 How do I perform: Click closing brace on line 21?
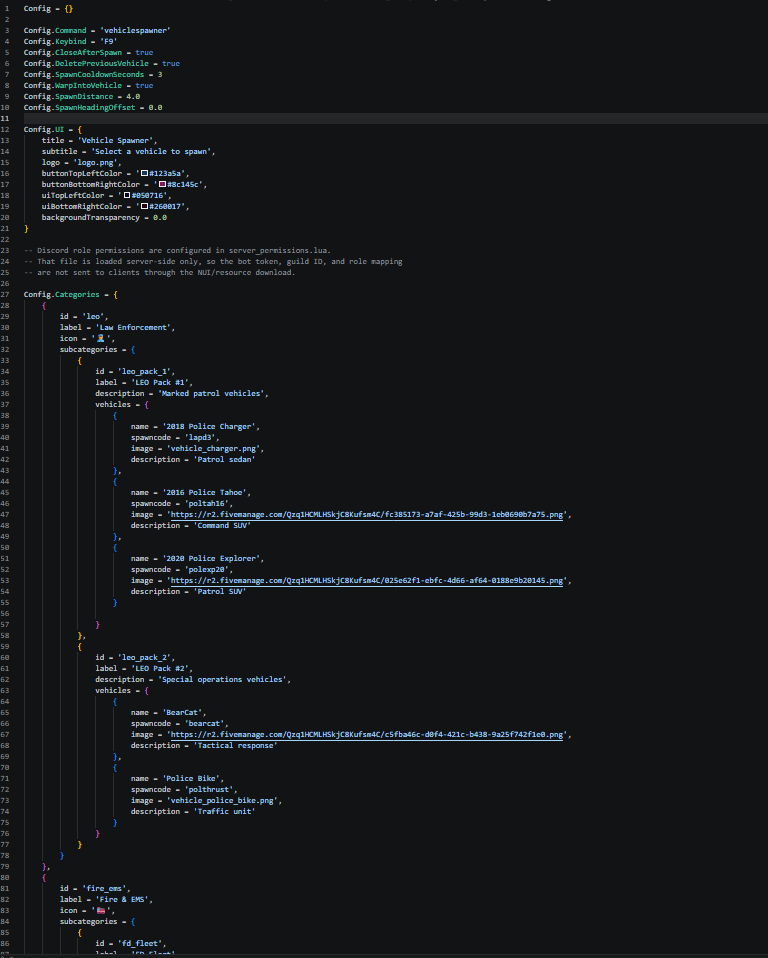click(x=26, y=229)
